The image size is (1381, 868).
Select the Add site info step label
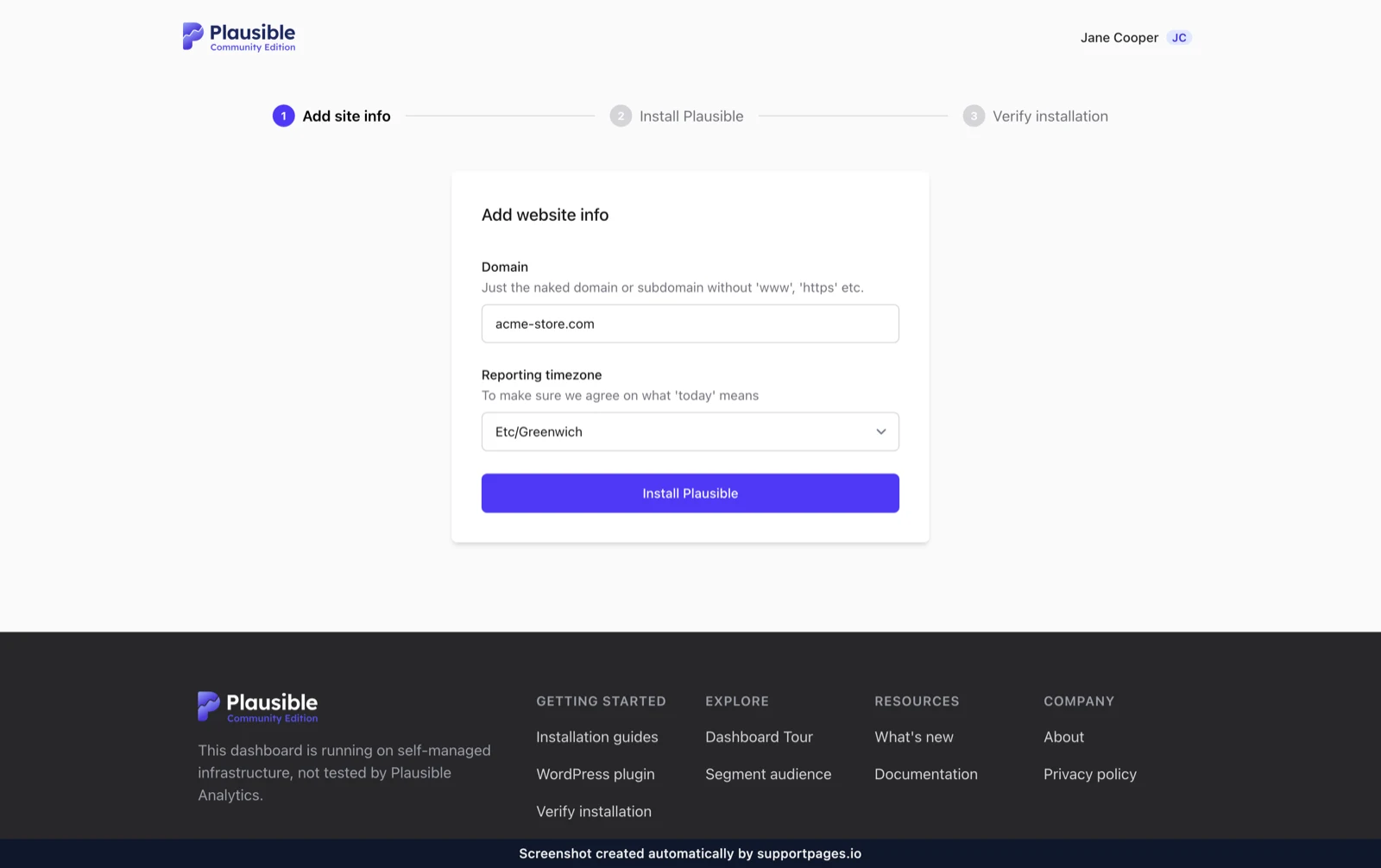pos(346,116)
